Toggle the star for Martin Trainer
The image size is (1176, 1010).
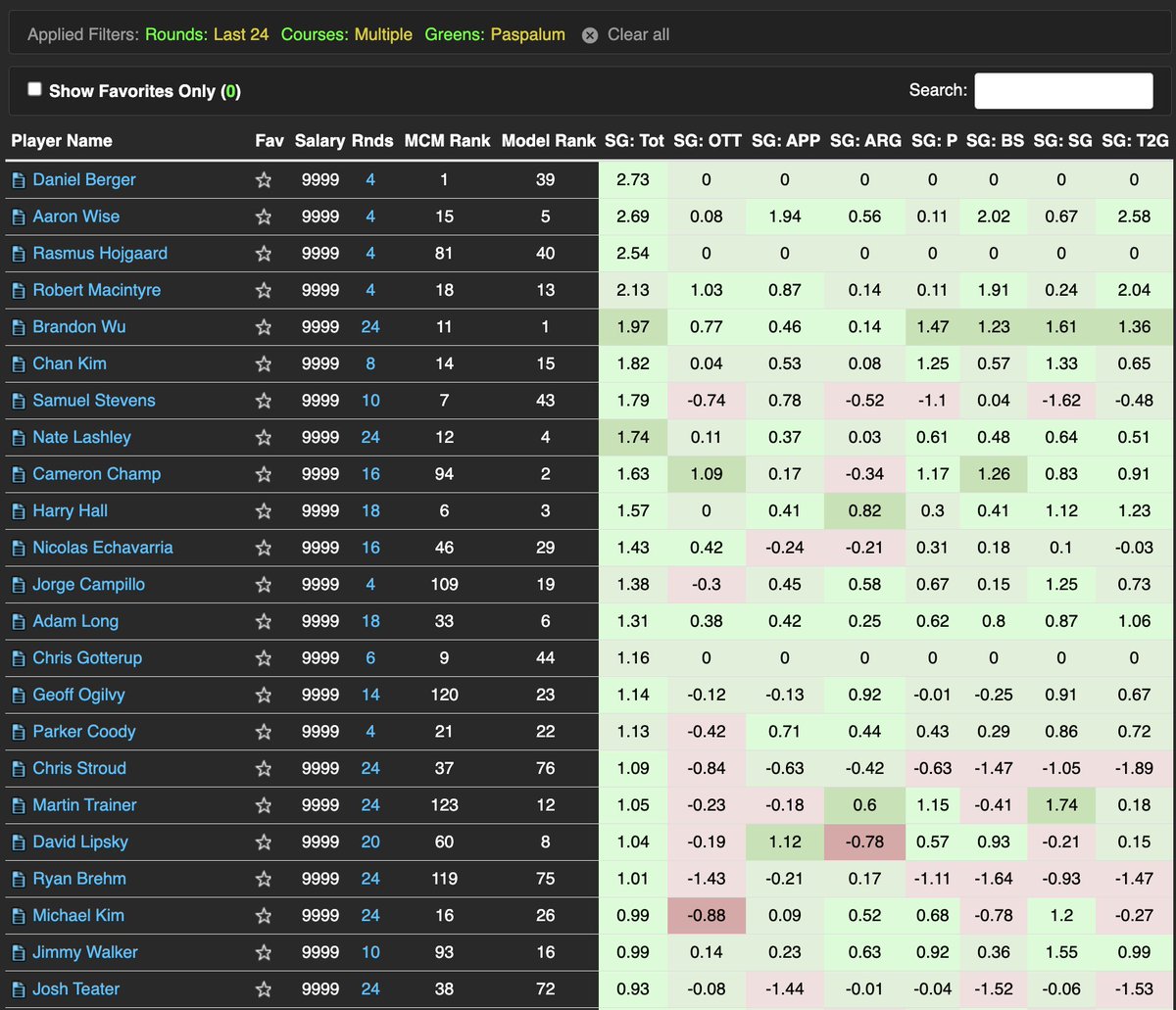click(263, 805)
